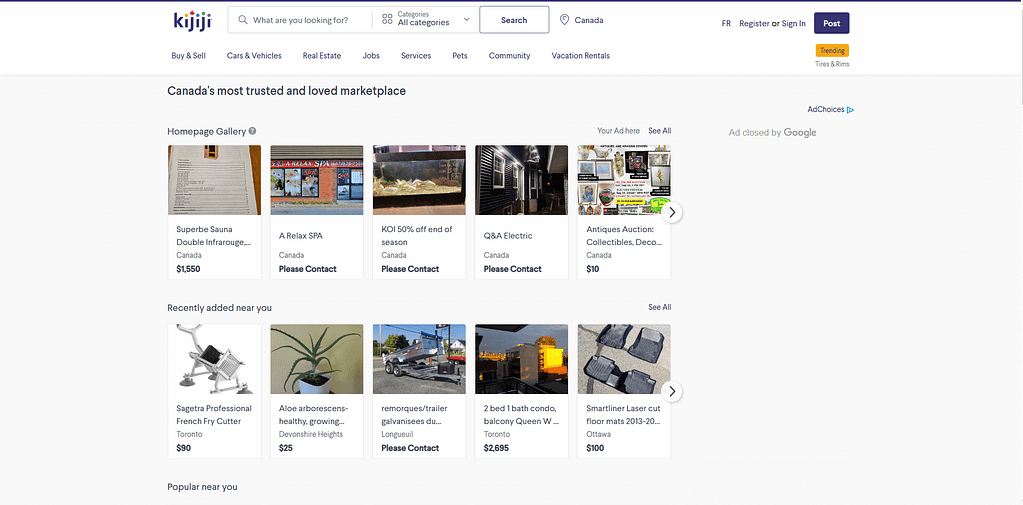The width and height of the screenshot is (1023, 505).
Task: Open the remorques/trailer listing image
Action: (420, 360)
